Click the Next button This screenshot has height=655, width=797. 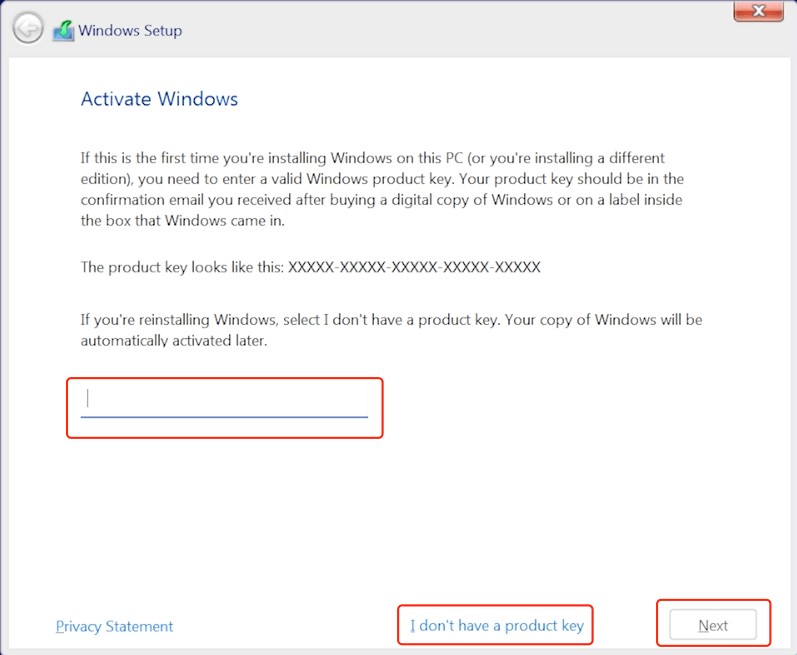713,625
